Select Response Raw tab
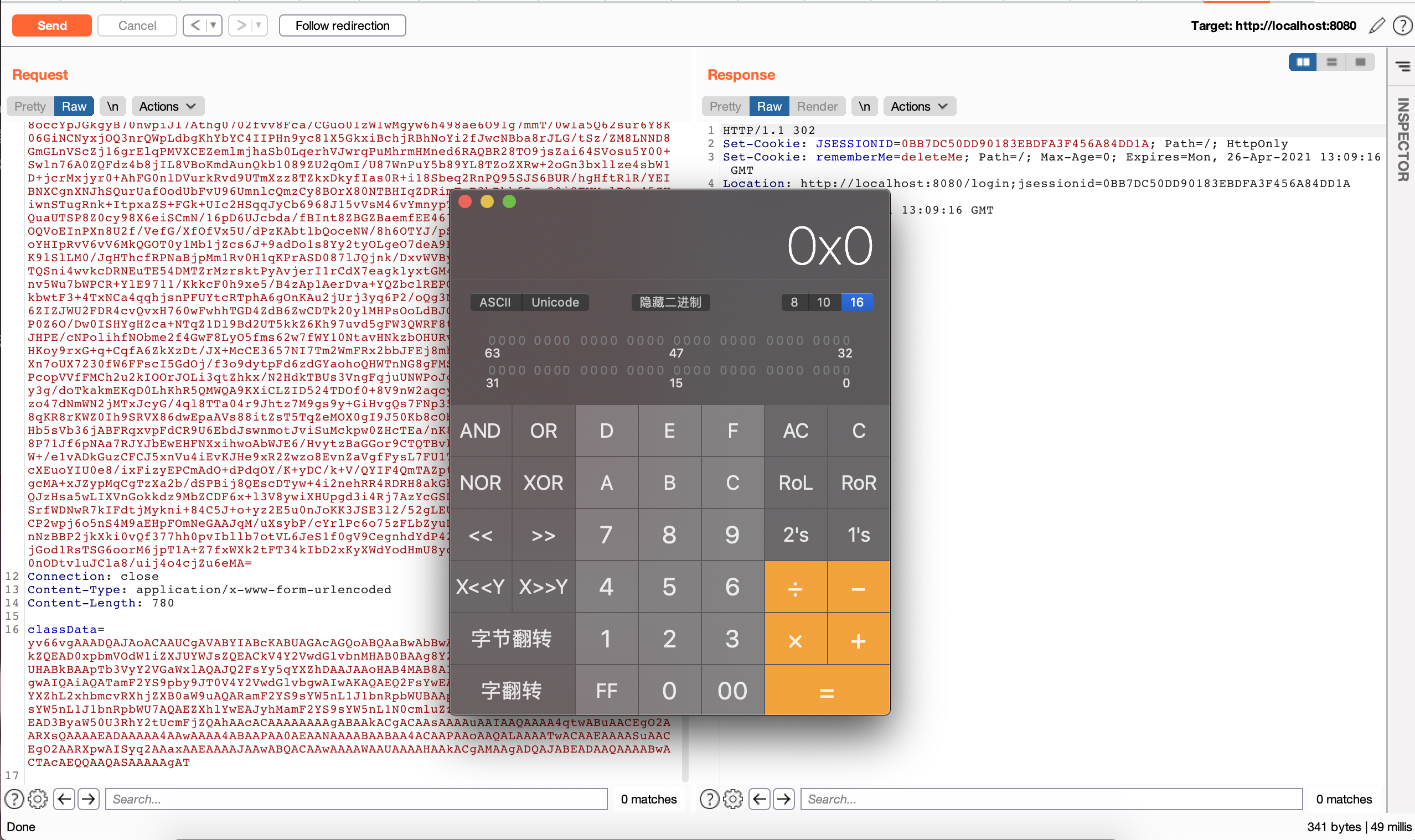Screen dimensions: 1415x840 [x=769, y=106]
